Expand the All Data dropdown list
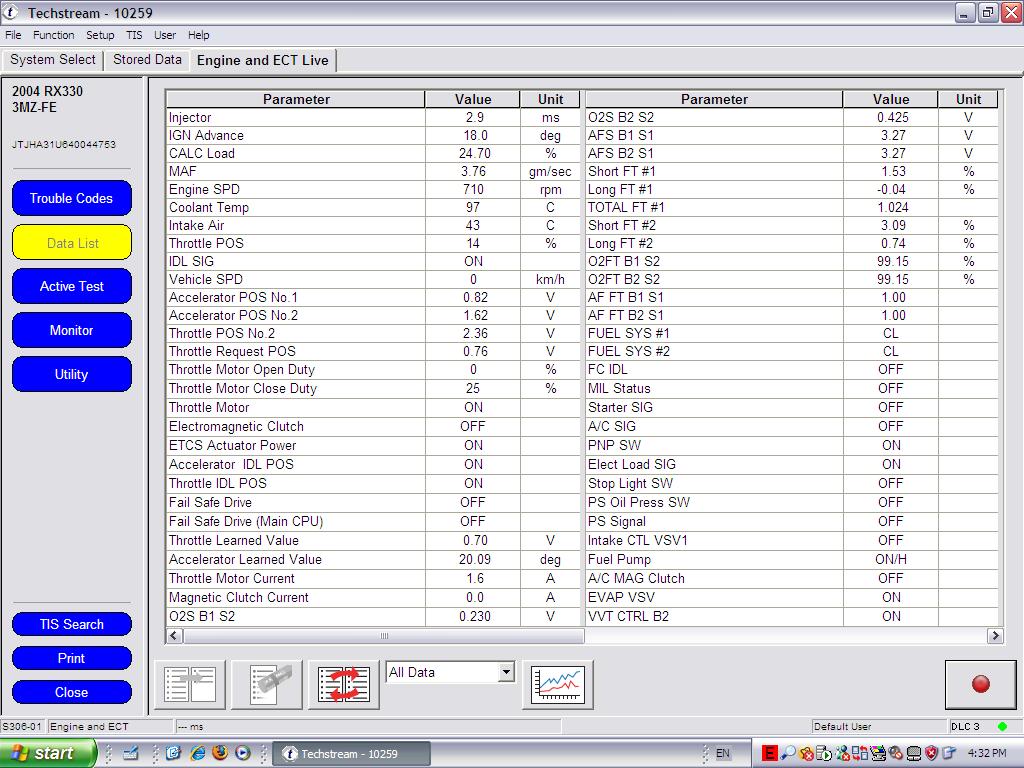 505,672
